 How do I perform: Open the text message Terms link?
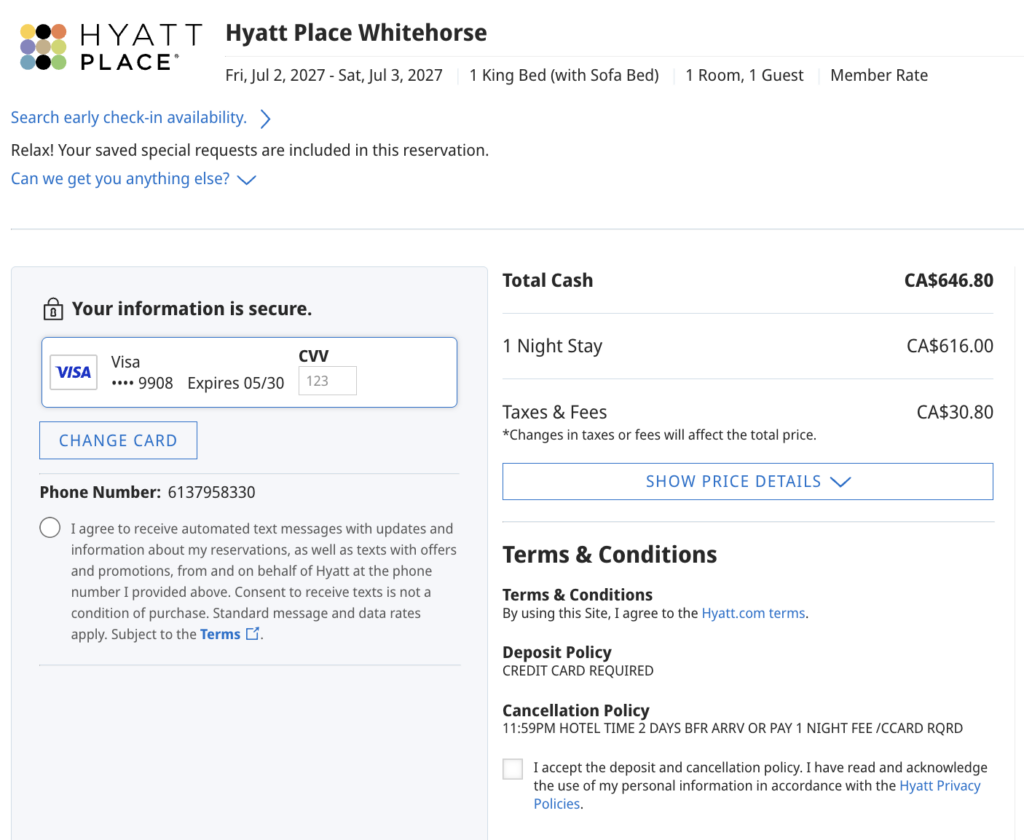click(220, 634)
